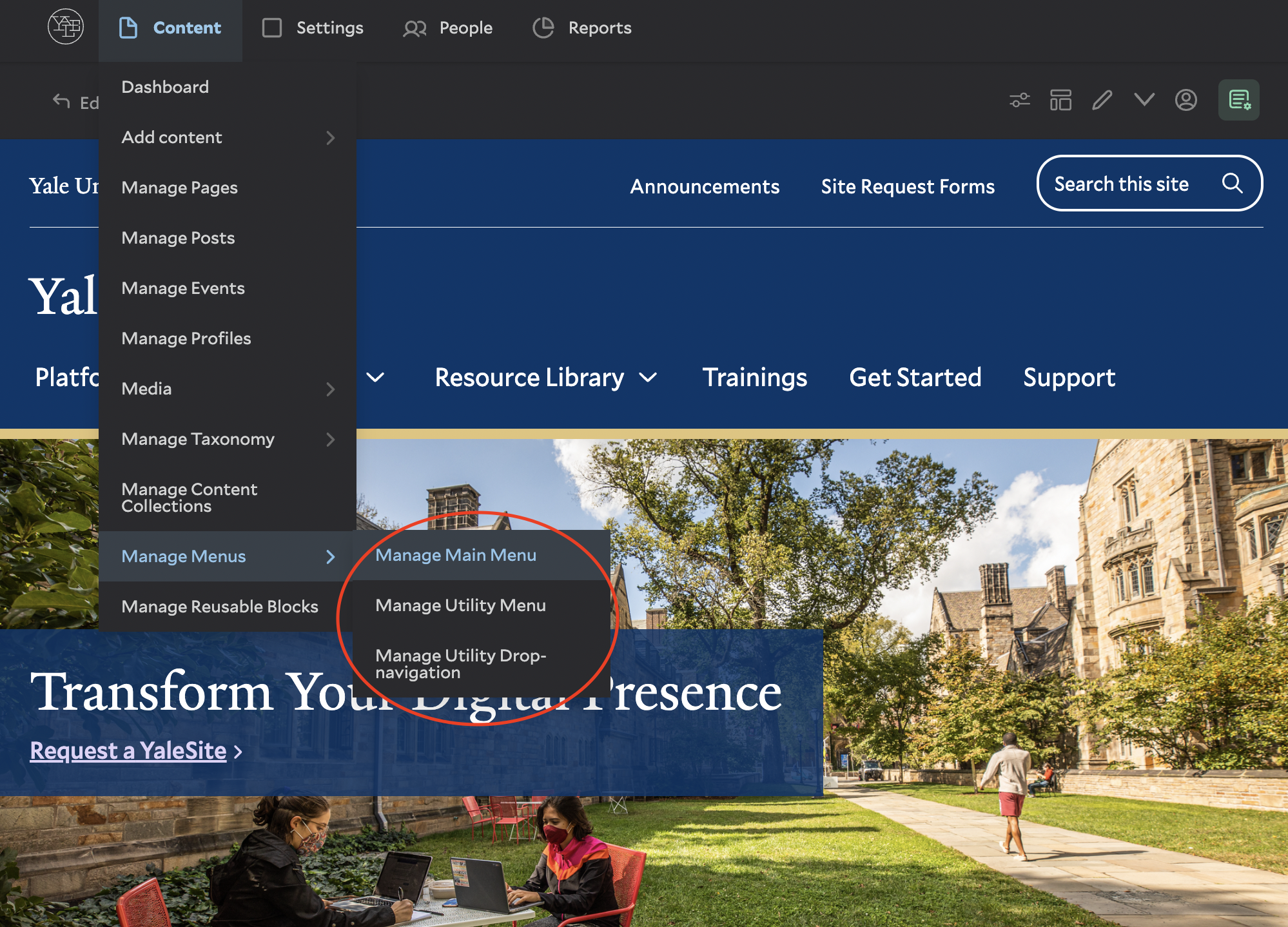Image resolution: width=1288 pixels, height=927 pixels.
Task: Go to Trainings page
Action: 755,378
